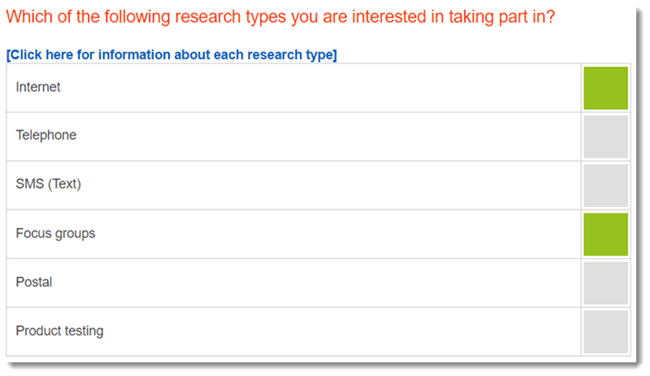
Task: Click the Focus groups row label
Action: [x=56, y=233]
